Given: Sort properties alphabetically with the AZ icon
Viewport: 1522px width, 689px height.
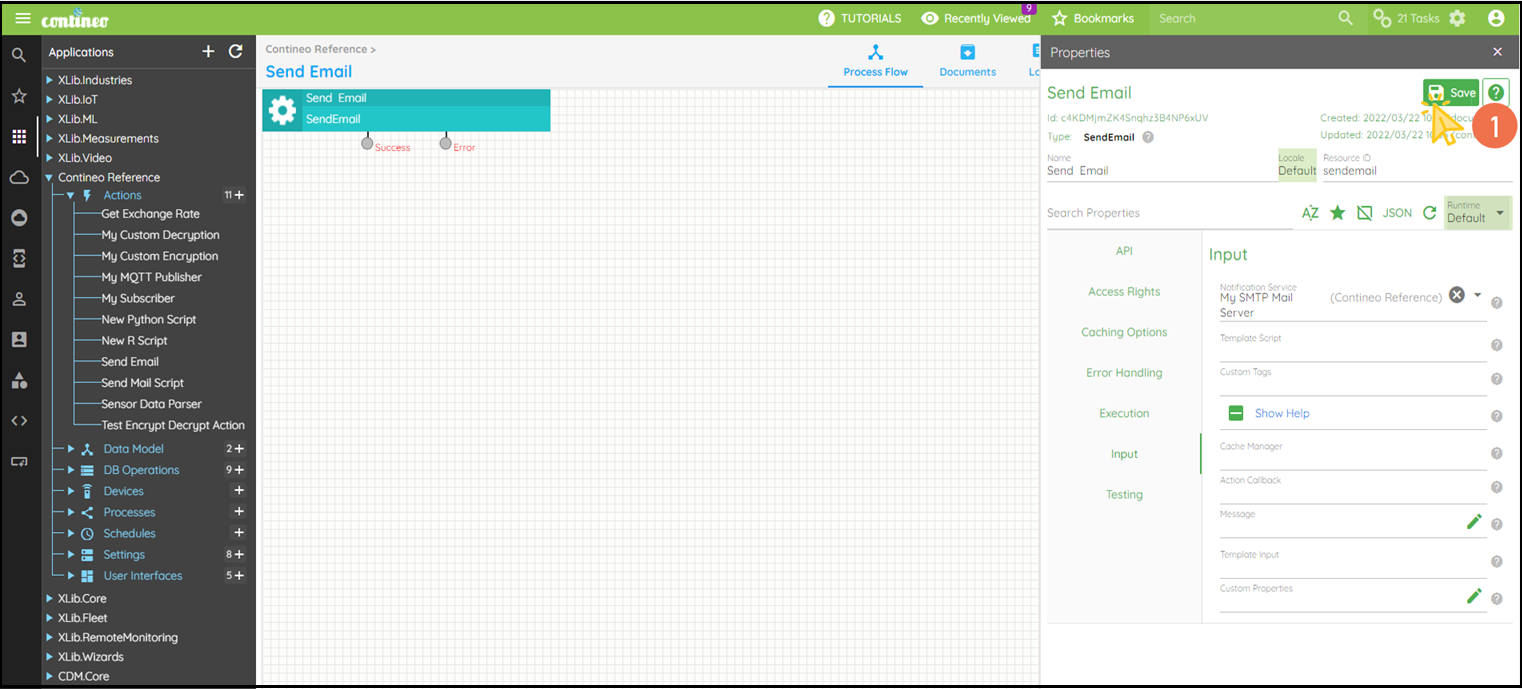Looking at the screenshot, I should (x=1310, y=212).
